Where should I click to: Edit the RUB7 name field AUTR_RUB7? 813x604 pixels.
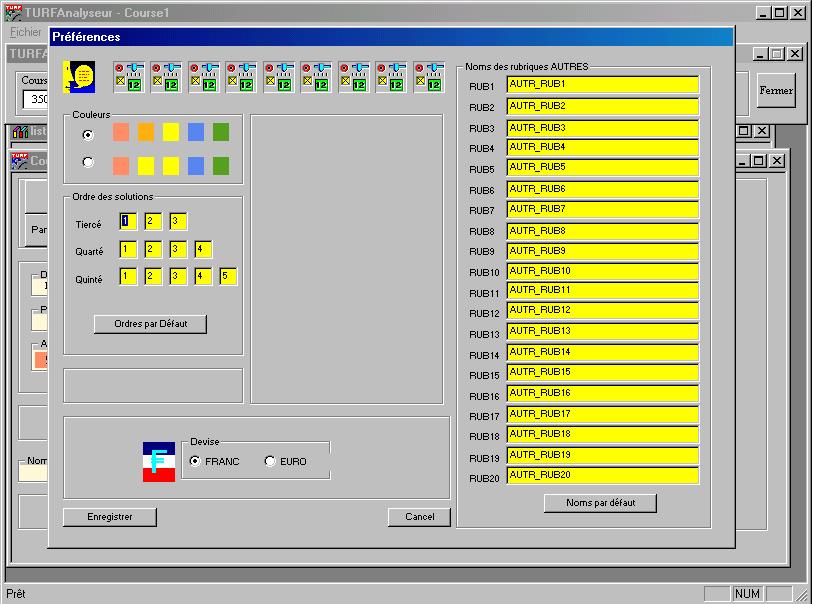point(602,210)
